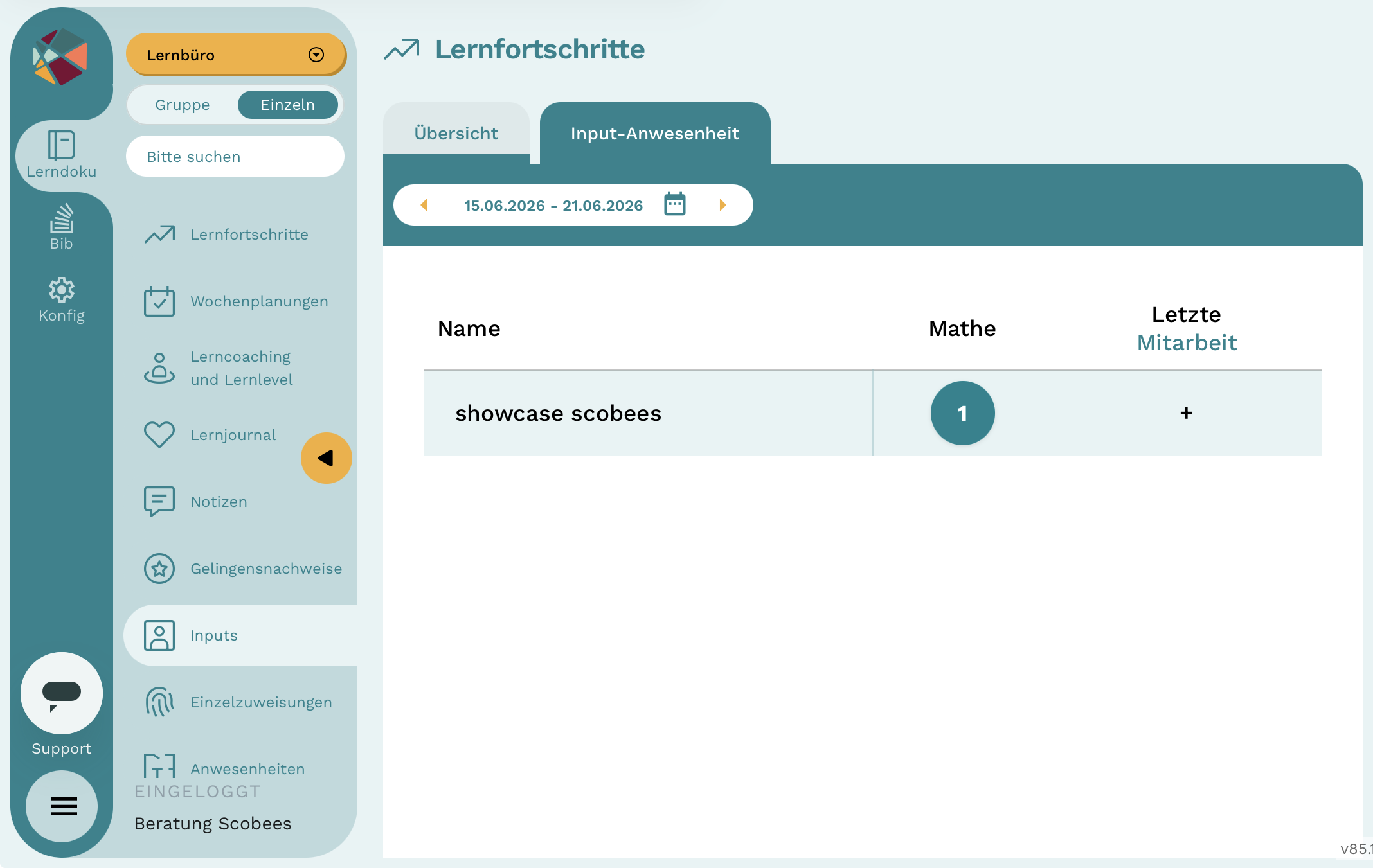
Task: Click the Mathe attendance circle 1
Action: (x=962, y=413)
